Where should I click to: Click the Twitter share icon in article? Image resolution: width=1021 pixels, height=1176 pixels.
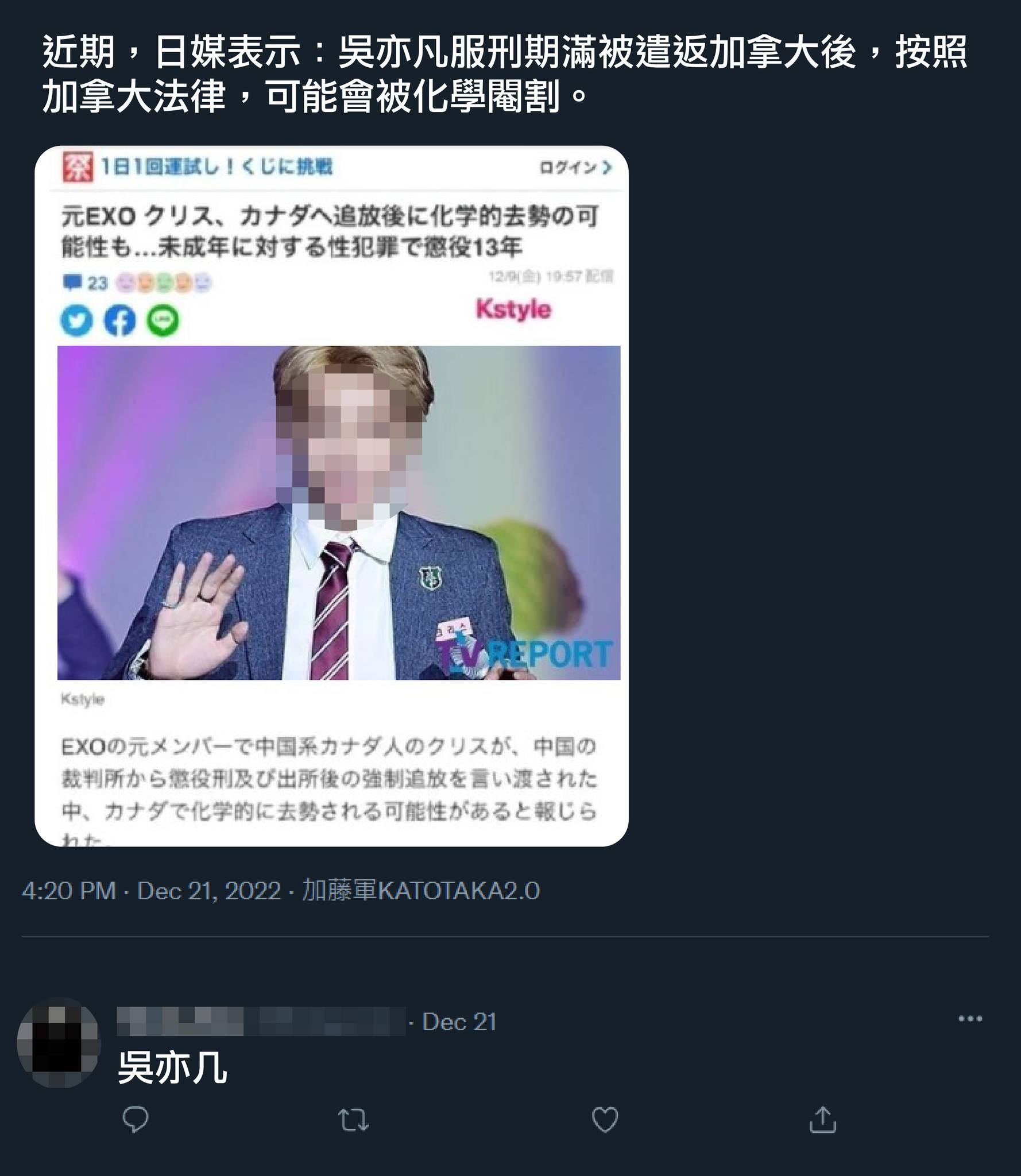point(76,320)
